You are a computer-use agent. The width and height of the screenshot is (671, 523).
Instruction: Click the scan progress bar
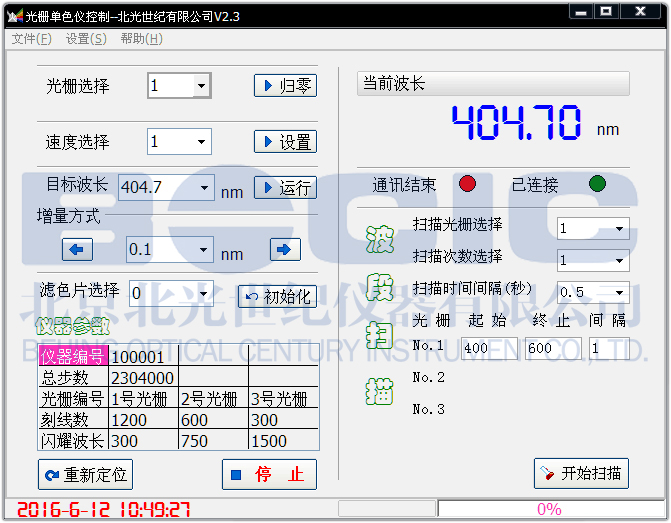pos(549,509)
